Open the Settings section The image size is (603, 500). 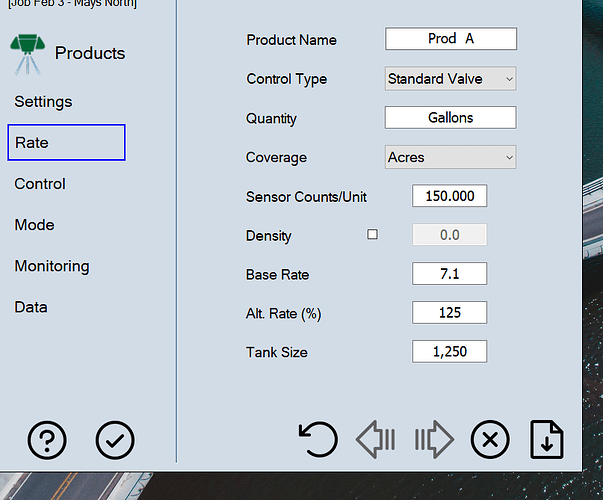click(43, 101)
